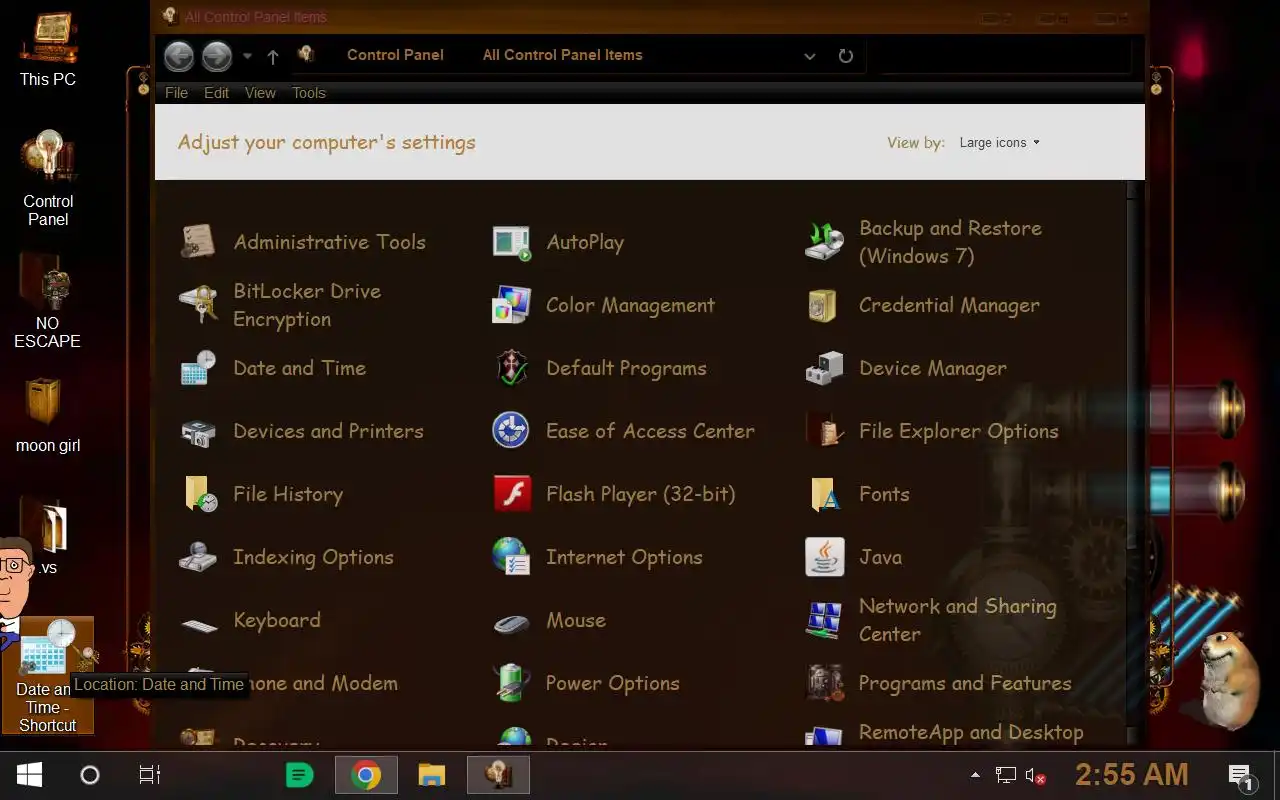Open the Flash Player icon

[x=511, y=494]
